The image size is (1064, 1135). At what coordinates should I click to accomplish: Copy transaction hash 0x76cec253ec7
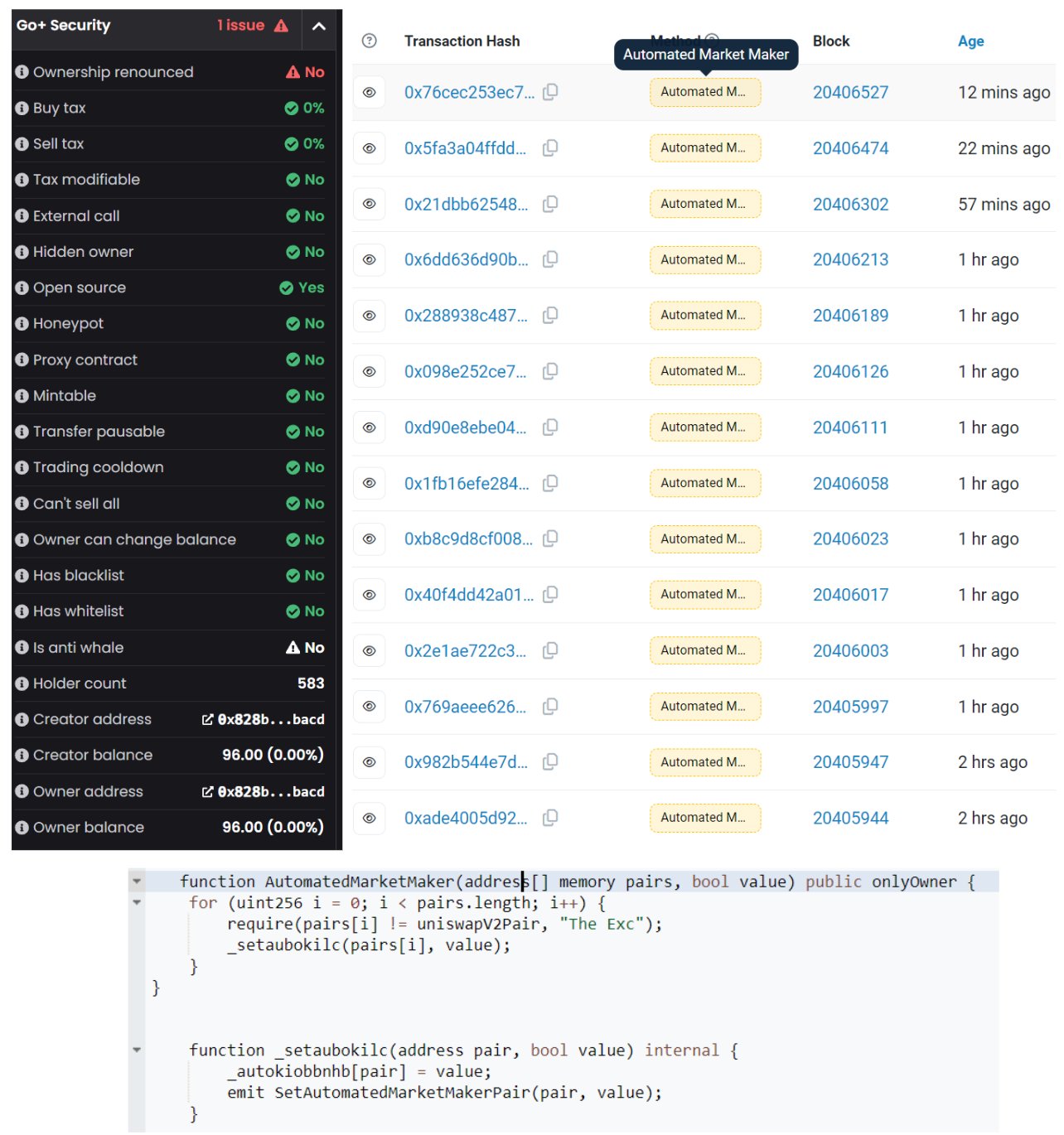(x=550, y=92)
